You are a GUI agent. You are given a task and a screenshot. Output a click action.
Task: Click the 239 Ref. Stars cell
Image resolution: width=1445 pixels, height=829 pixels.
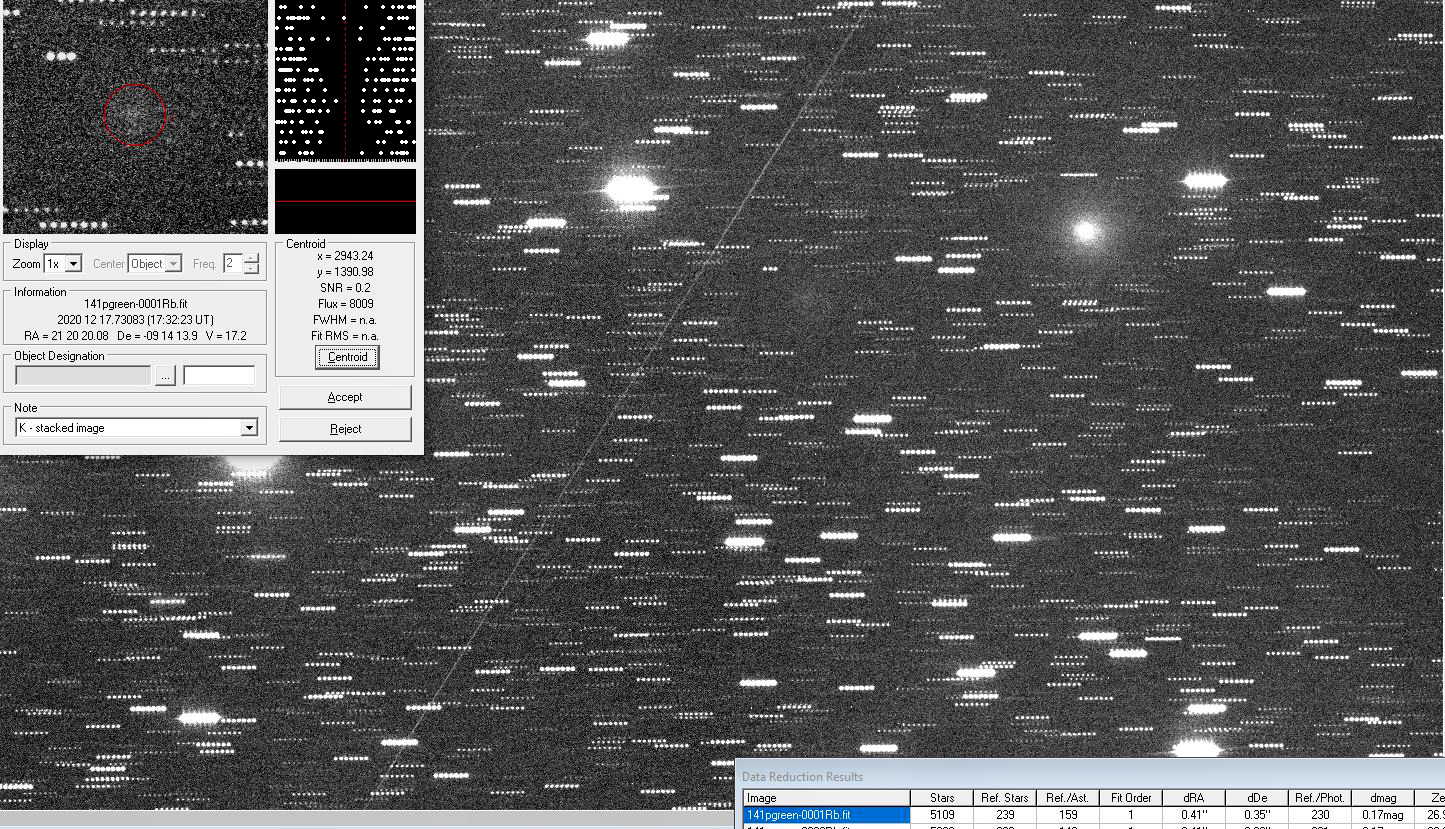[x=1004, y=815]
